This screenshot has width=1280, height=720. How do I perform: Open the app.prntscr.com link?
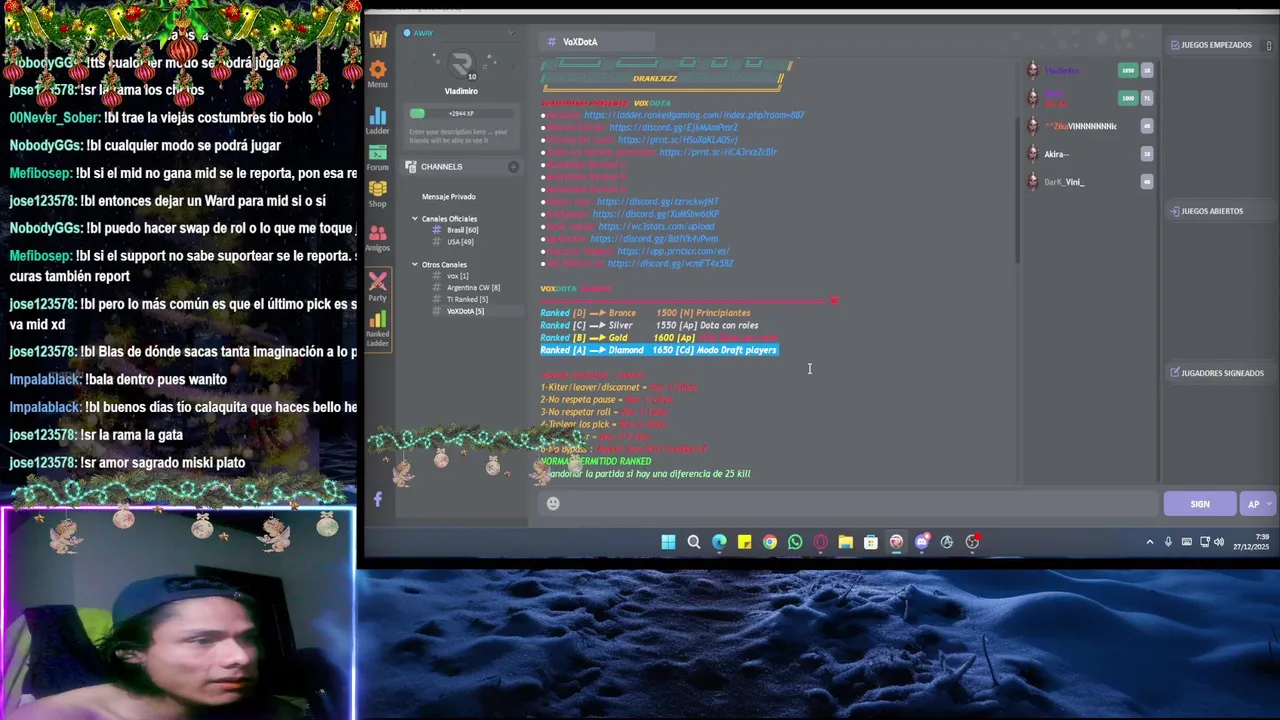click(x=673, y=252)
